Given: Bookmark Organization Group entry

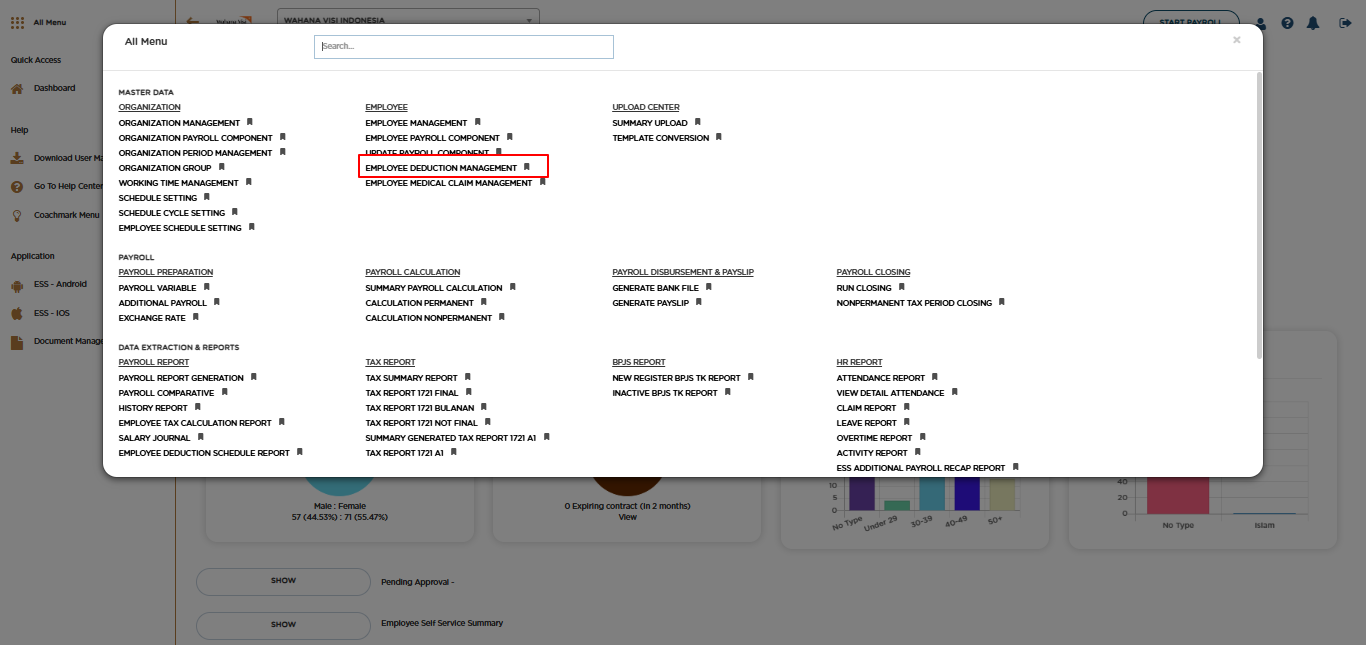Looking at the screenshot, I should pyautogui.click(x=222, y=167).
